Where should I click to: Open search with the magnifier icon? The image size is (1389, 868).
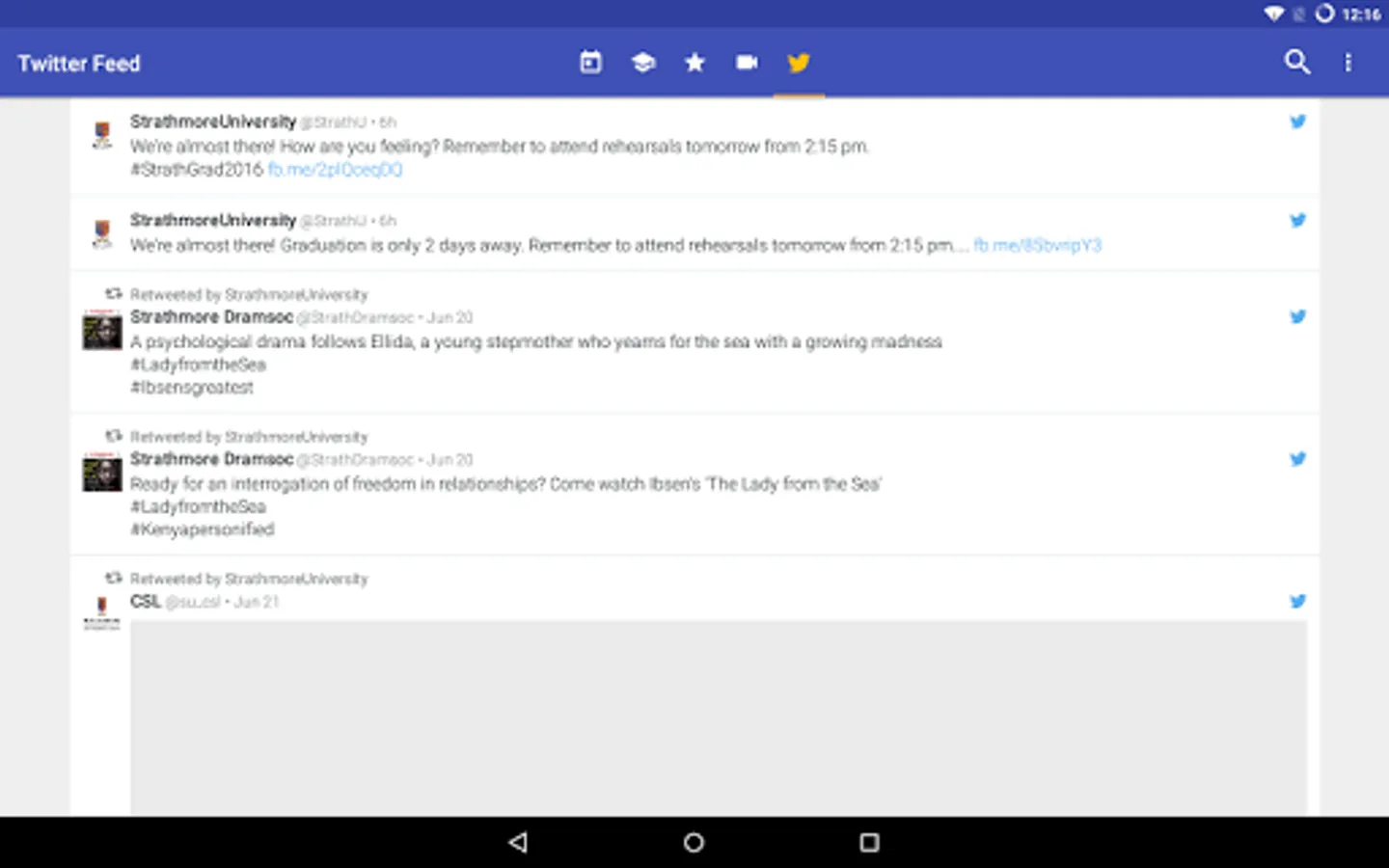1297,63
